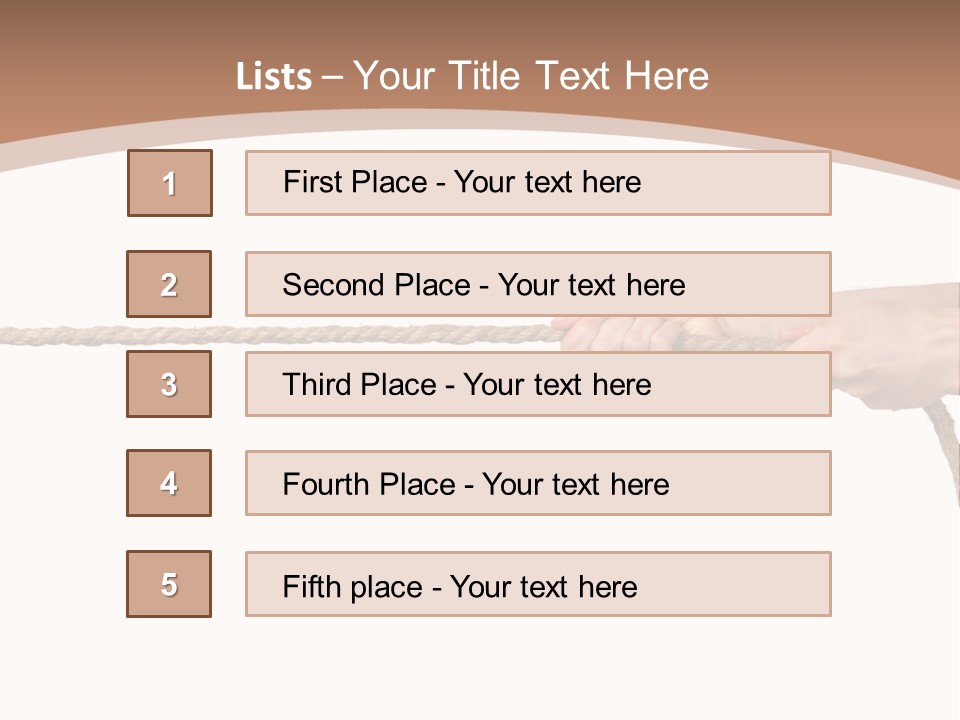
Task: Click the number 2 box
Action: [169, 284]
